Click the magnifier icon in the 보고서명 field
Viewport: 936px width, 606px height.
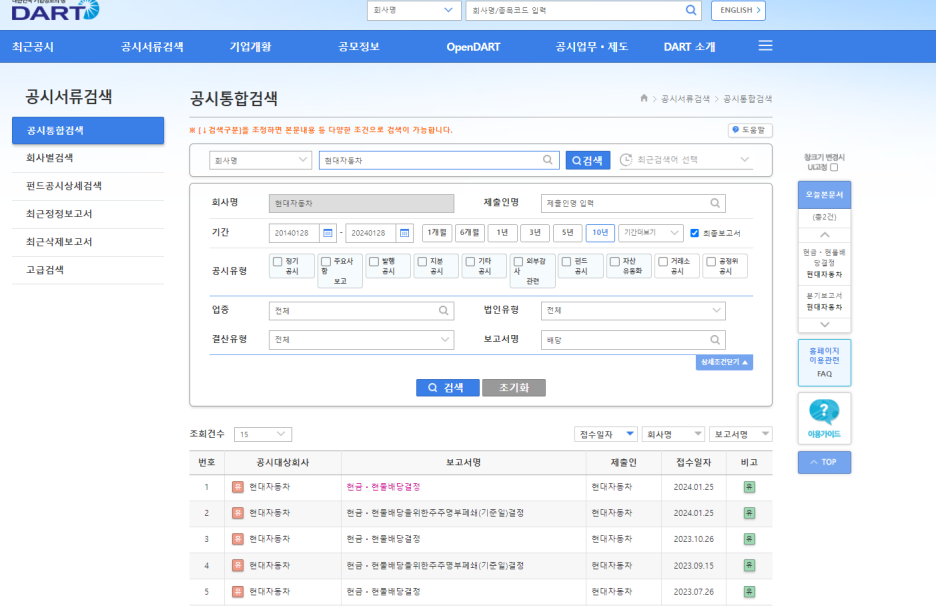point(715,340)
